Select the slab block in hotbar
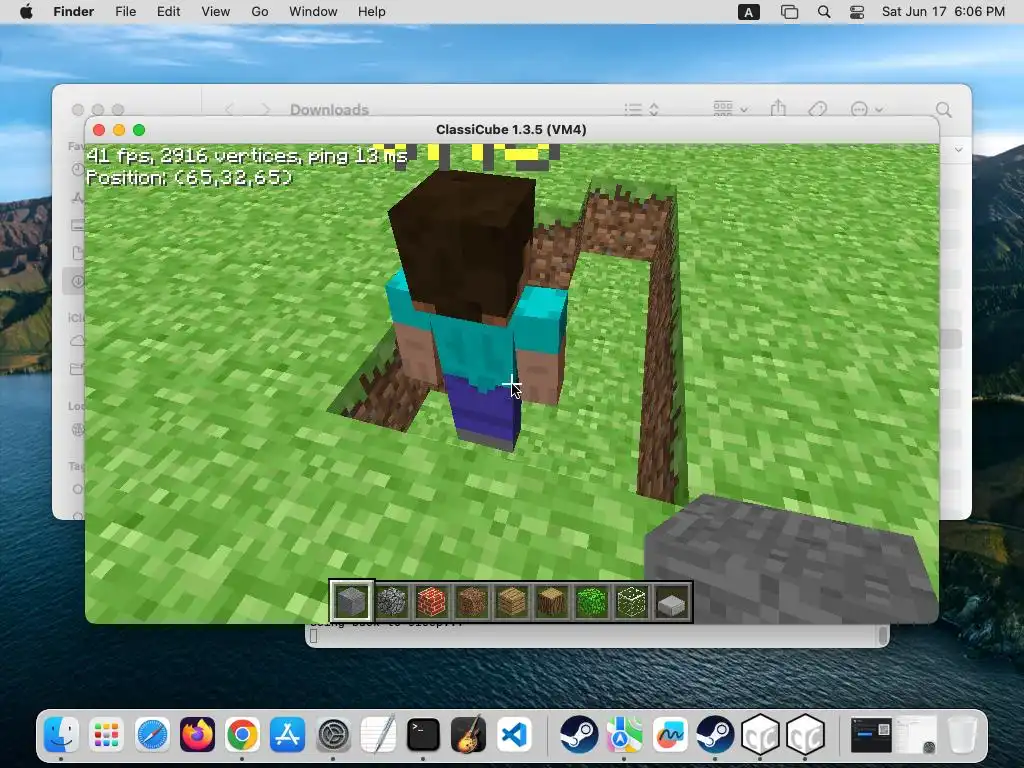The width and height of the screenshot is (1024, 768). point(672,601)
